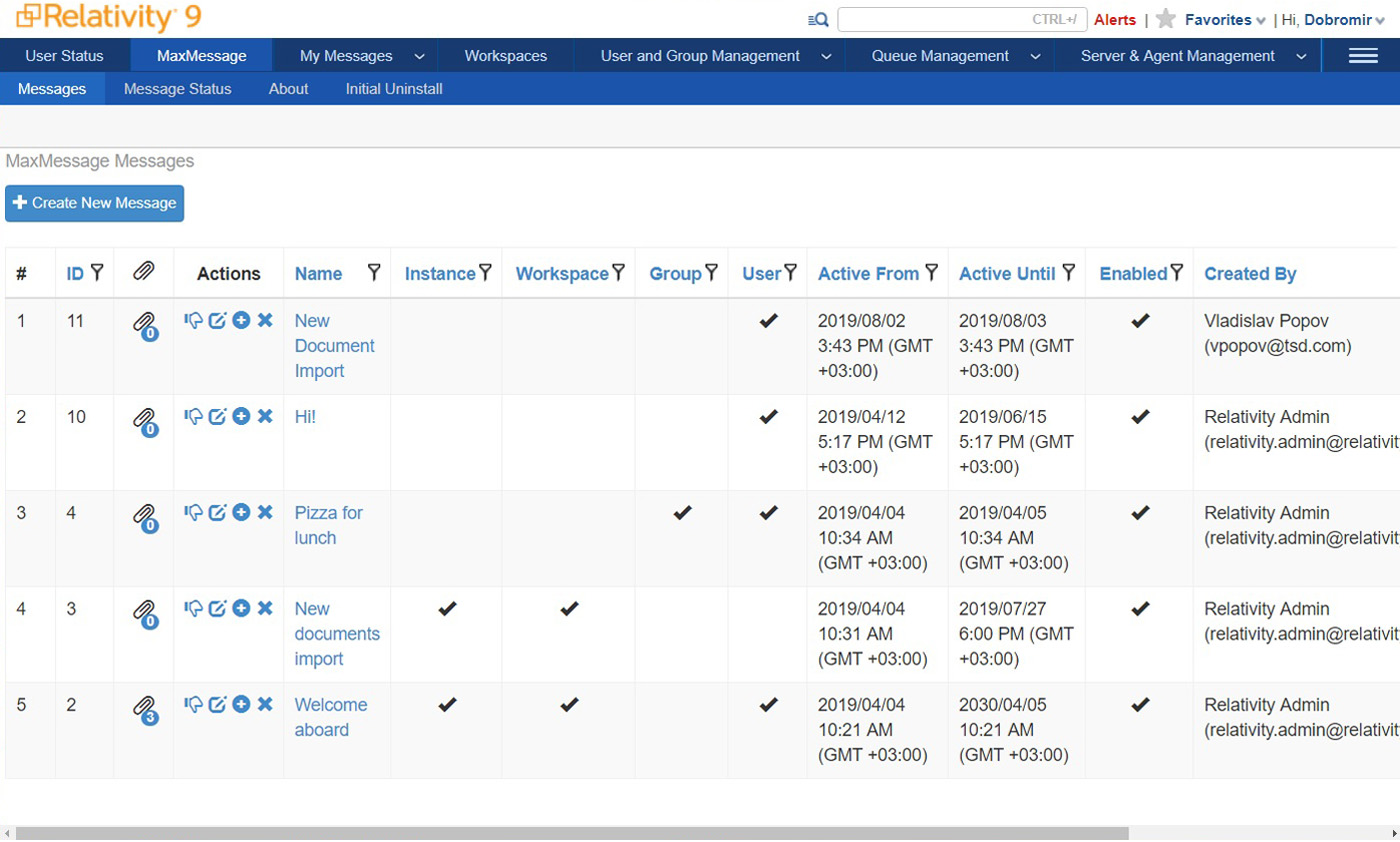
Task: Open the ID column filter
Action: click(97, 273)
